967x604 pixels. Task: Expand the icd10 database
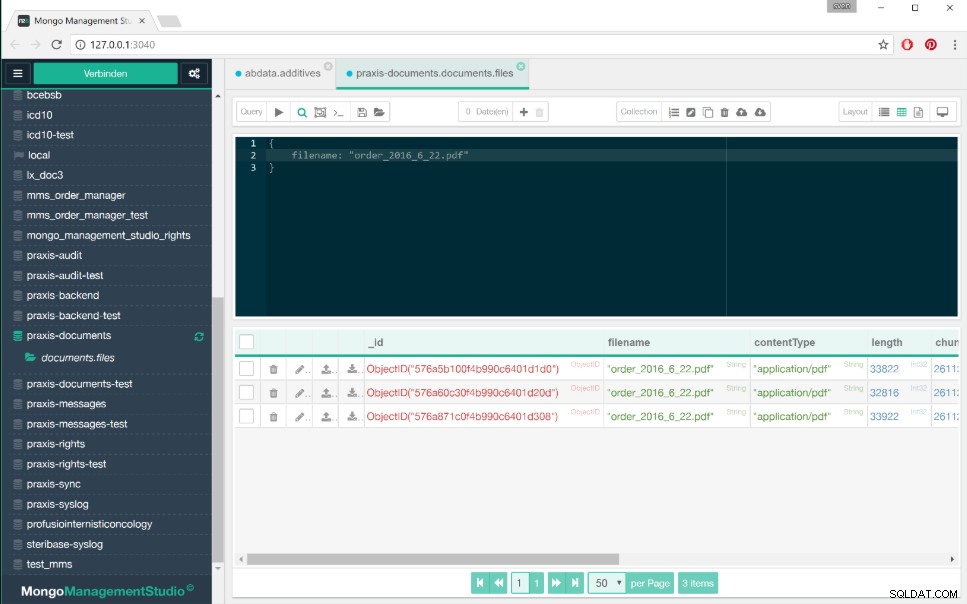point(39,115)
